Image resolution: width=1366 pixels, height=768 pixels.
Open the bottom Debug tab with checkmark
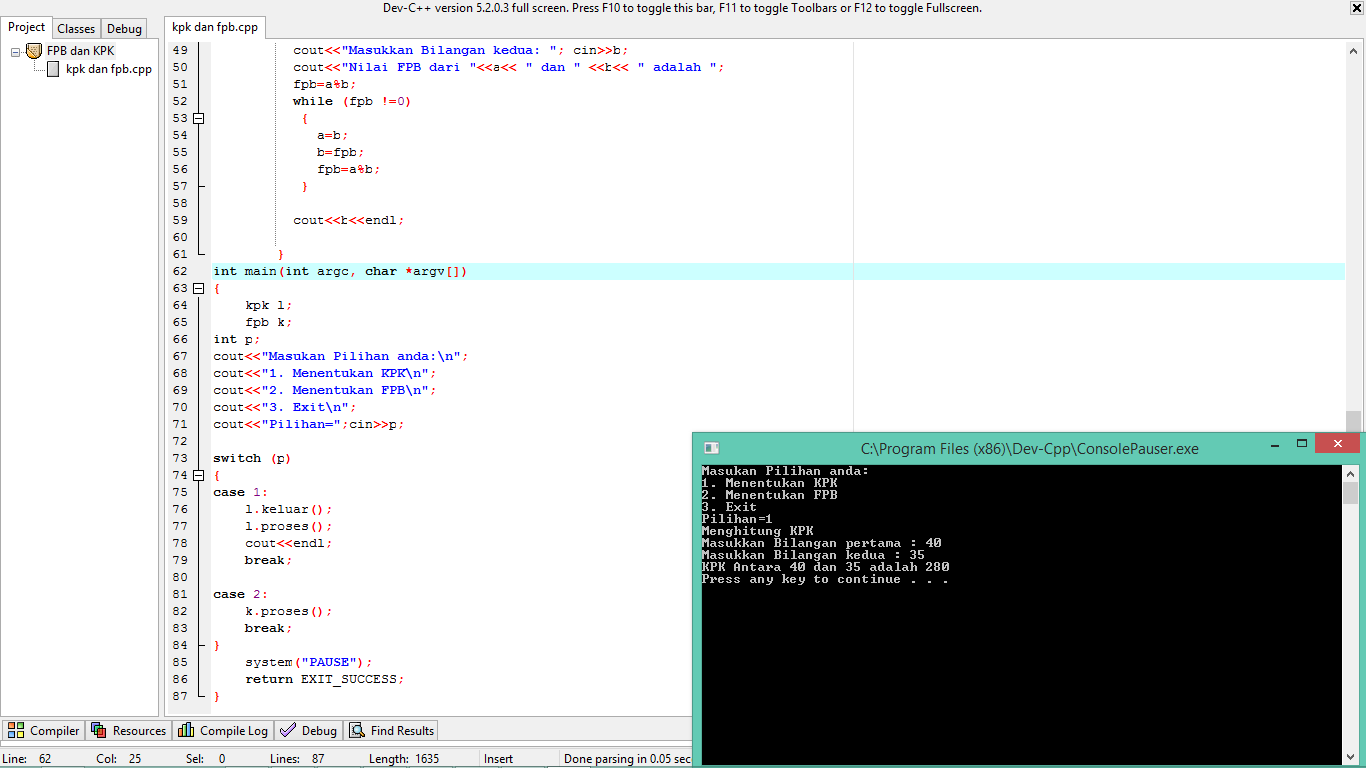pos(309,731)
